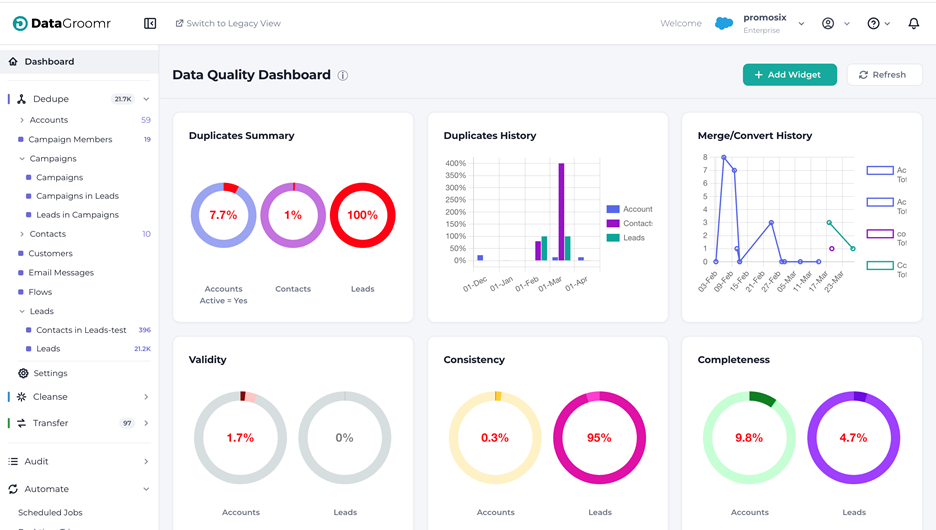Image resolution: width=936 pixels, height=530 pixels.
Task: Toggle teal legend box in Merge/Convert History
Action: coord(880,266)
